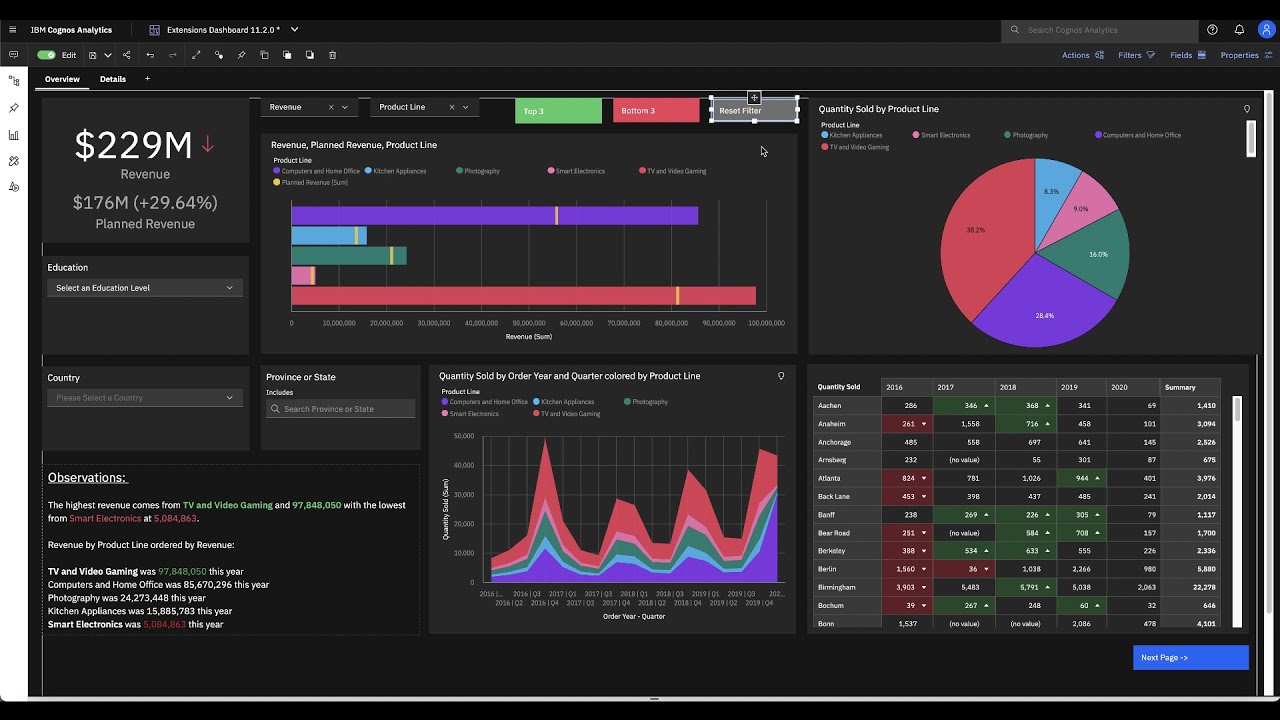
Task: Click the pin icon in the toolbar
Action: (242, 55)
